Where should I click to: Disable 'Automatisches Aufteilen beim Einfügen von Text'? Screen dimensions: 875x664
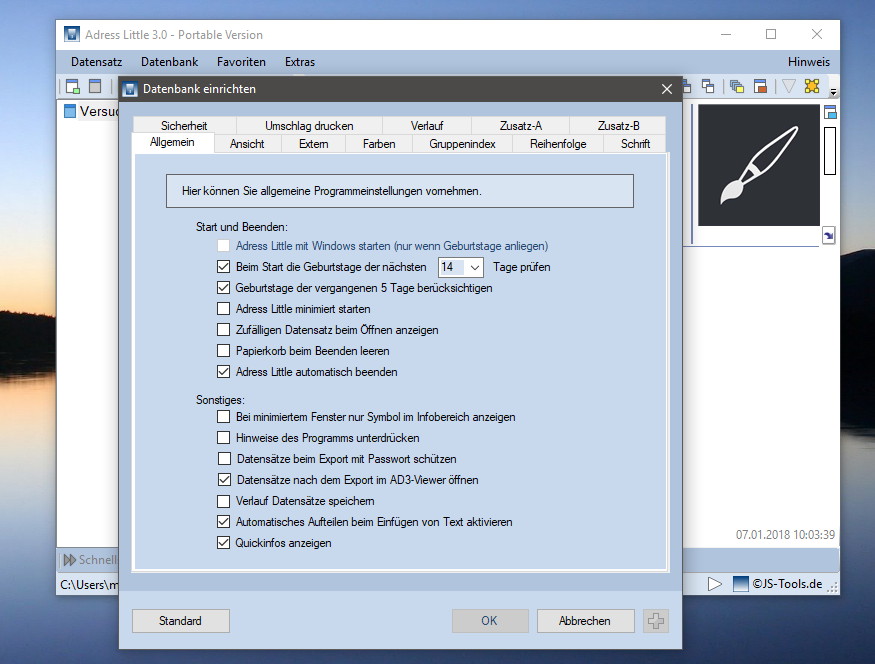(223, 522)
